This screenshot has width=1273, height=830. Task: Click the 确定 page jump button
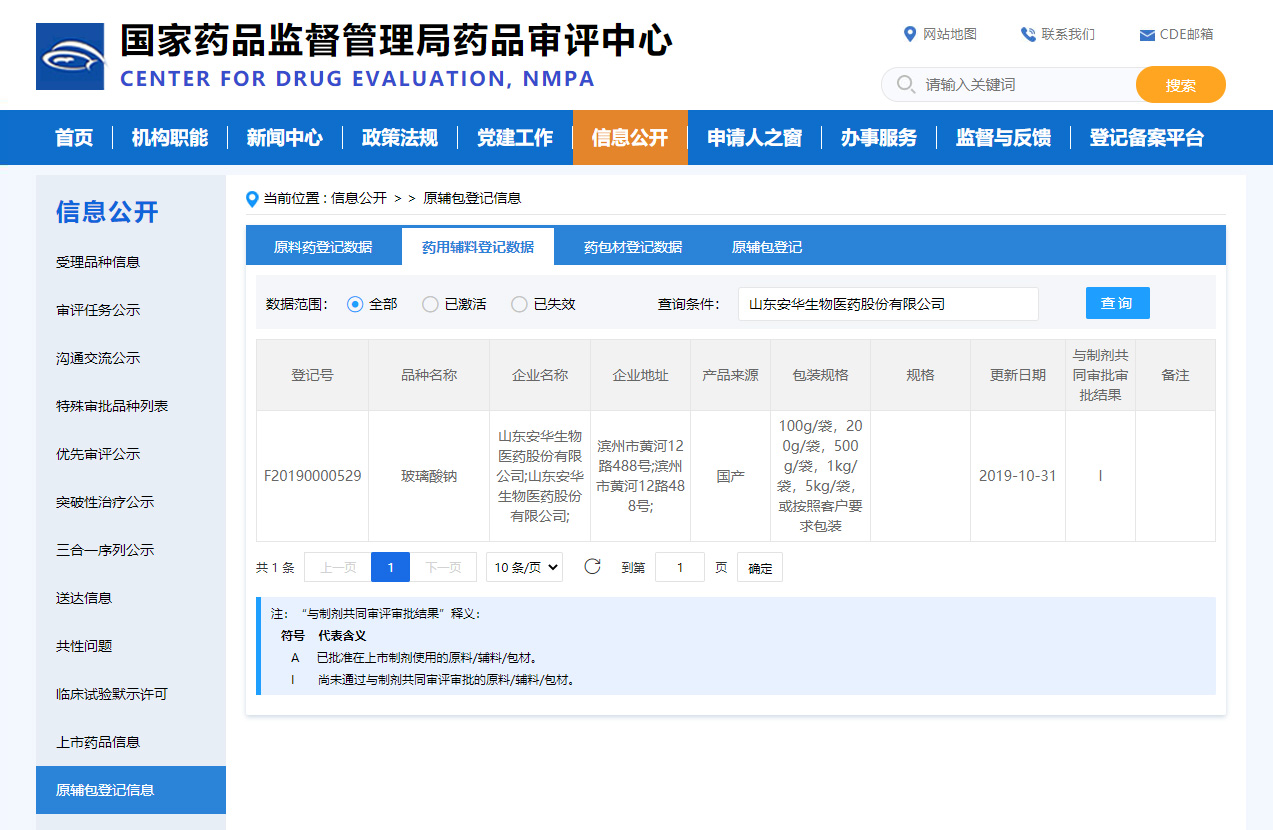coord(760,568)
